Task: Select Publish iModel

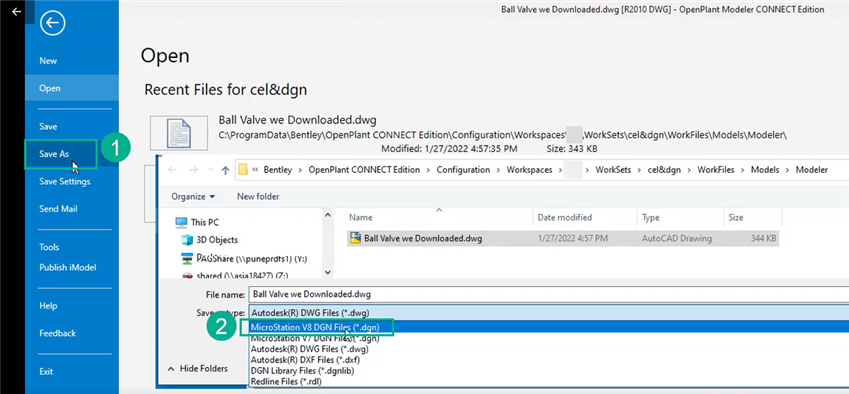Action: [68, 267]
